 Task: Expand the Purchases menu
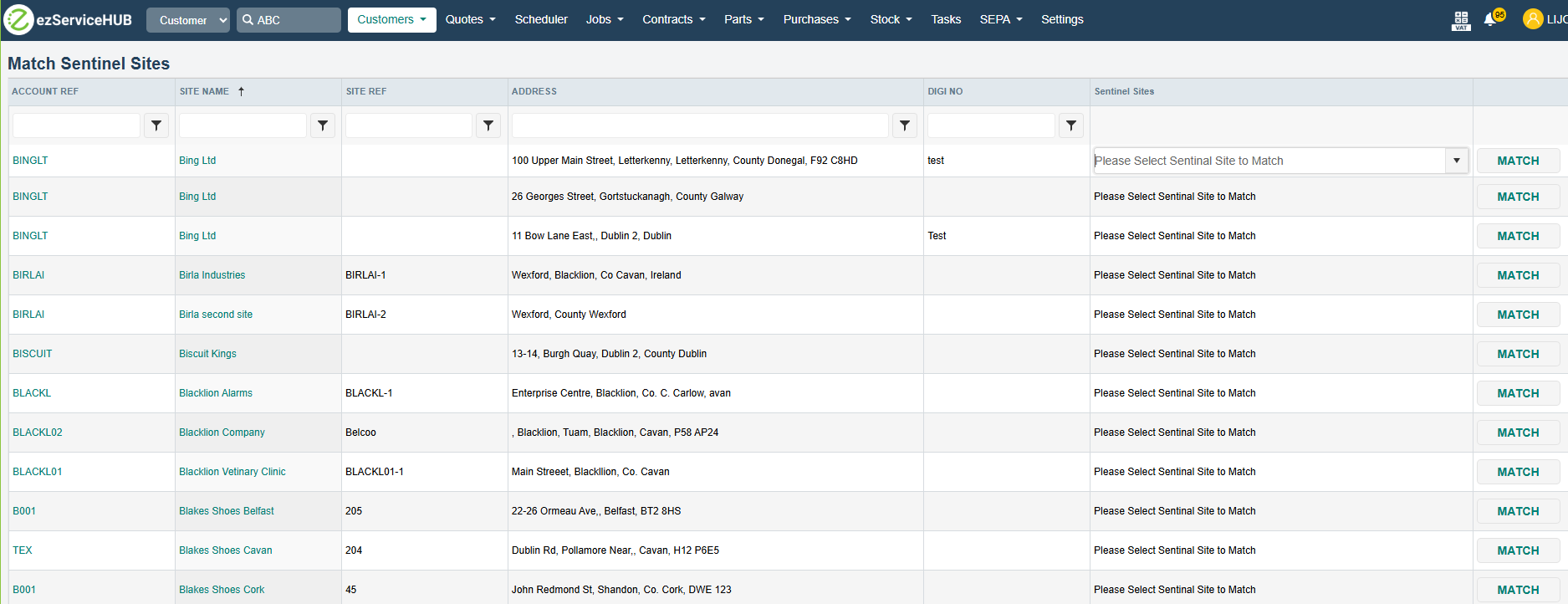click(817, 19)
